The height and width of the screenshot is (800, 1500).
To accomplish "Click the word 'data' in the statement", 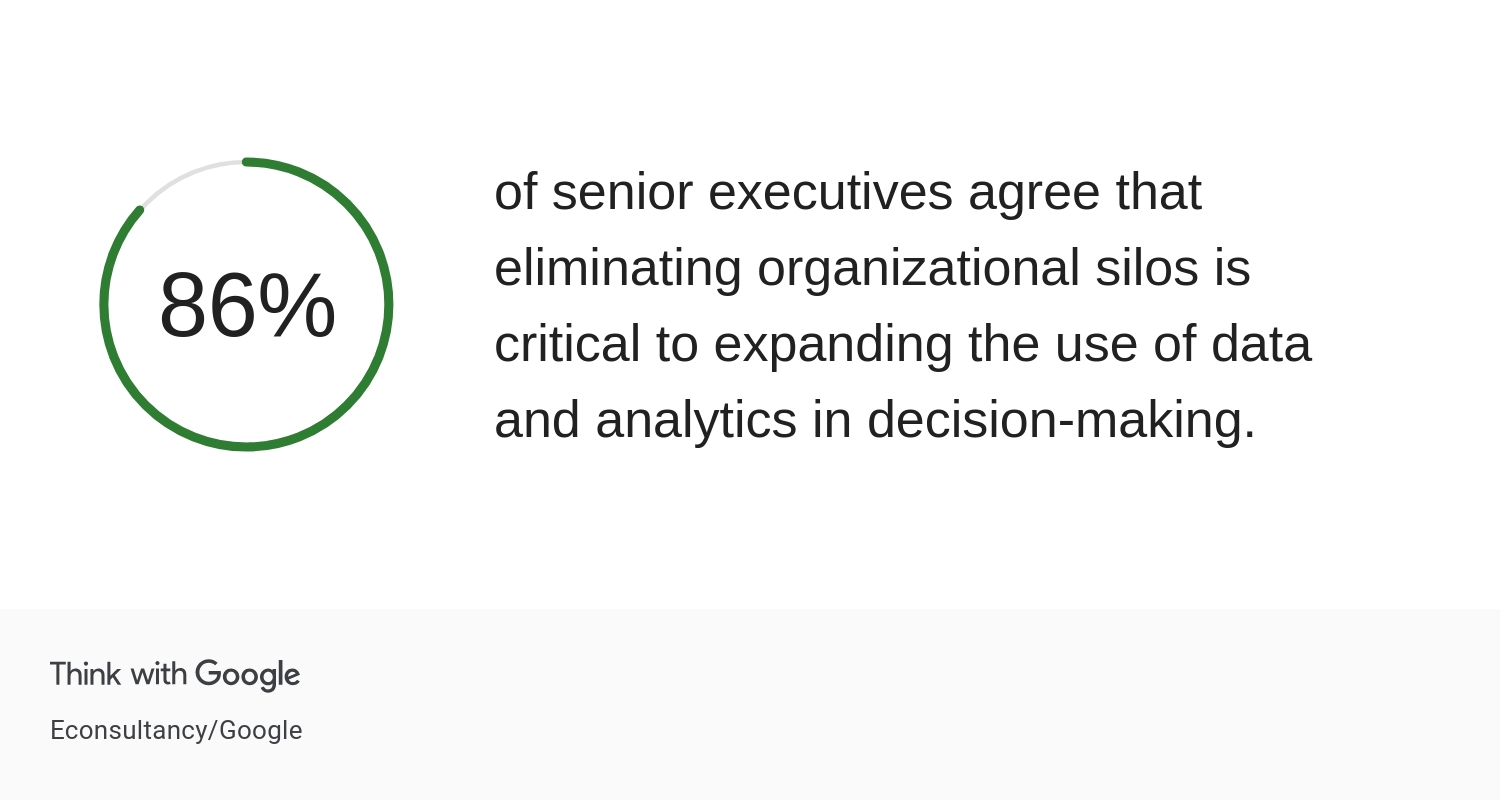I will [x=1261, y=344].
